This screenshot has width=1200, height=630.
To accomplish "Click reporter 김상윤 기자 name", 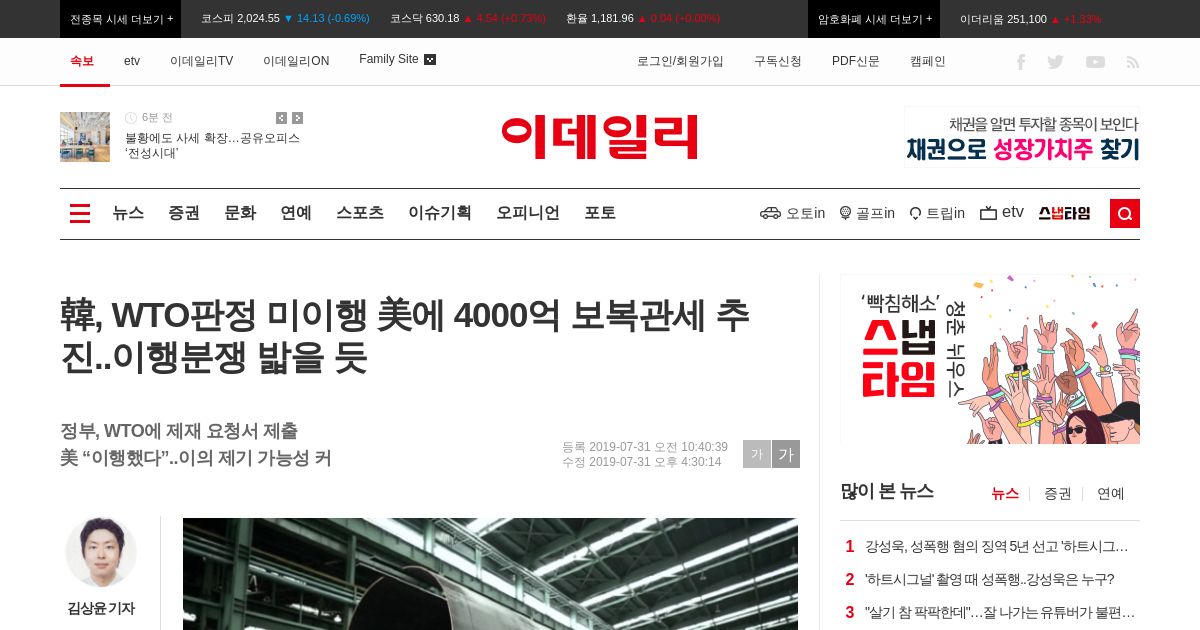I will pos(101,608).
